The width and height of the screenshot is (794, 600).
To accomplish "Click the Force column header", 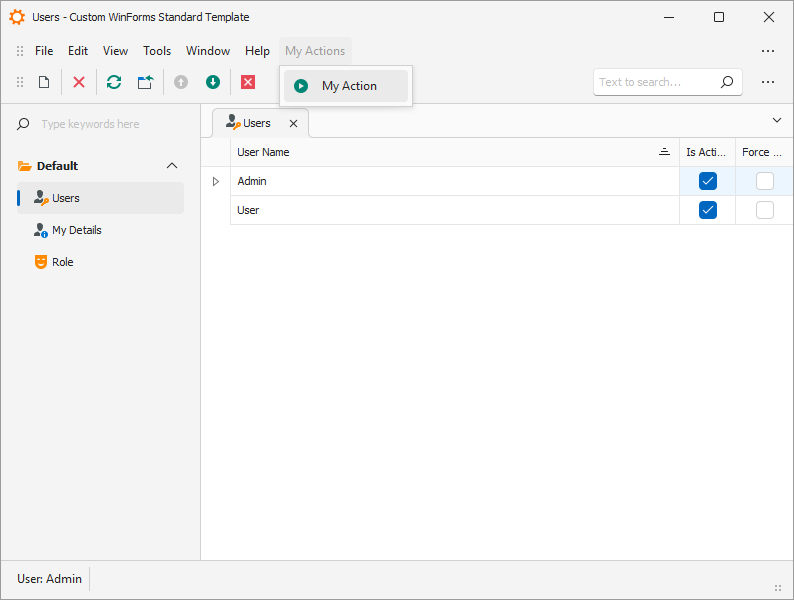I will pos(764,152).
